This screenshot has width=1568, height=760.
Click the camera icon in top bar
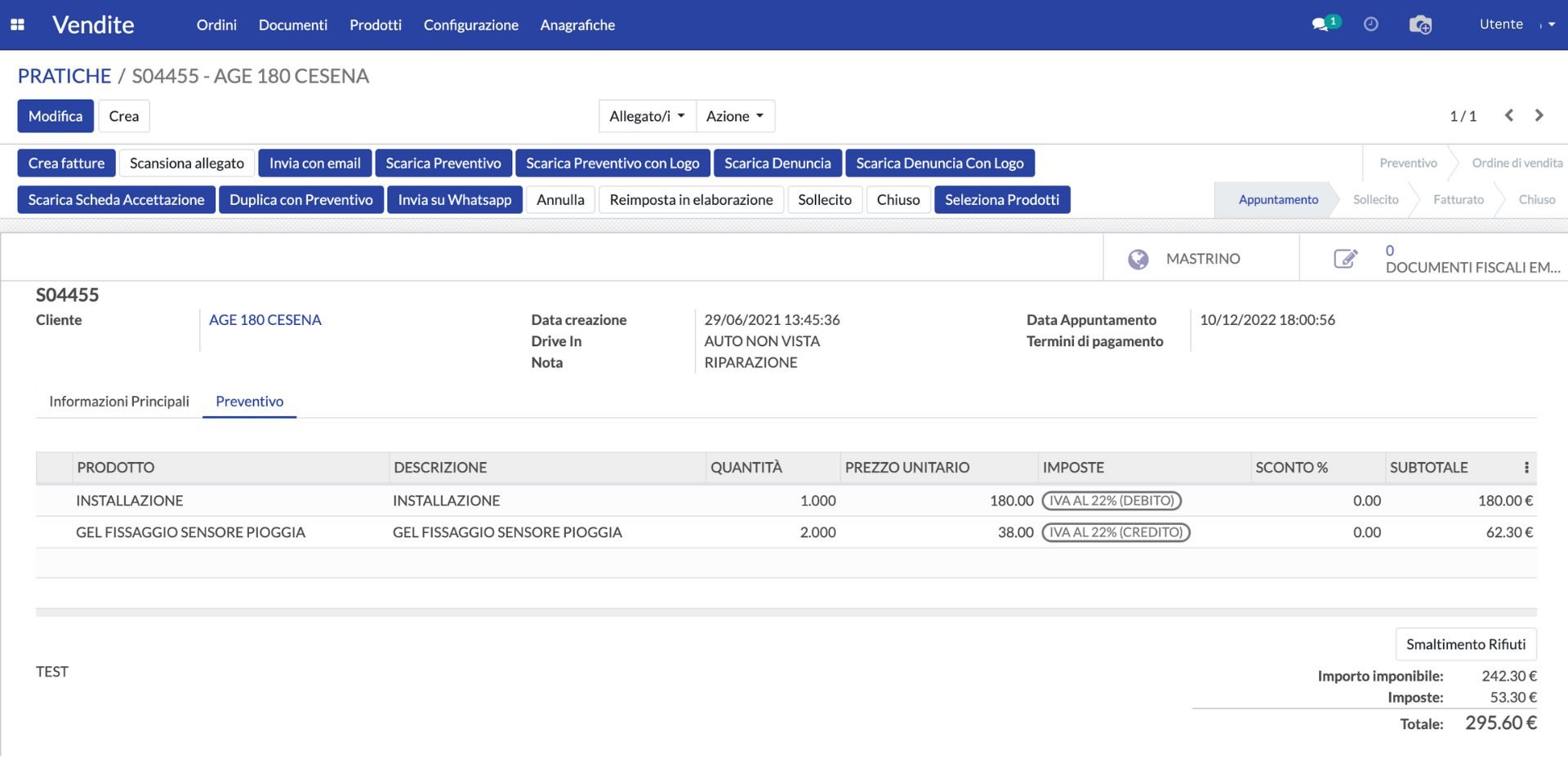click(x=1420, y=24)
